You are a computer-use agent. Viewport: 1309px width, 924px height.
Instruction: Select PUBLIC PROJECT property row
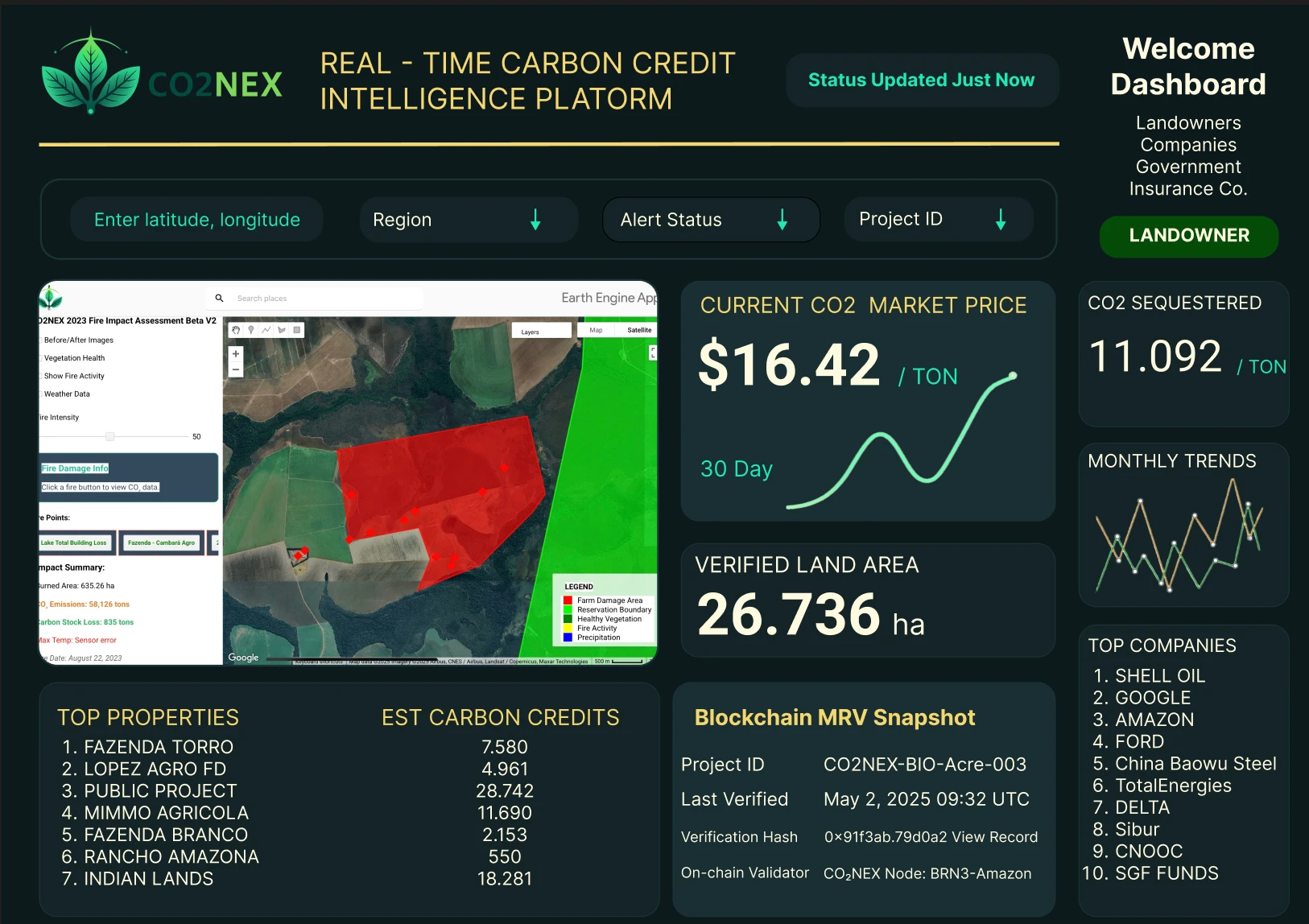[150, 790]
